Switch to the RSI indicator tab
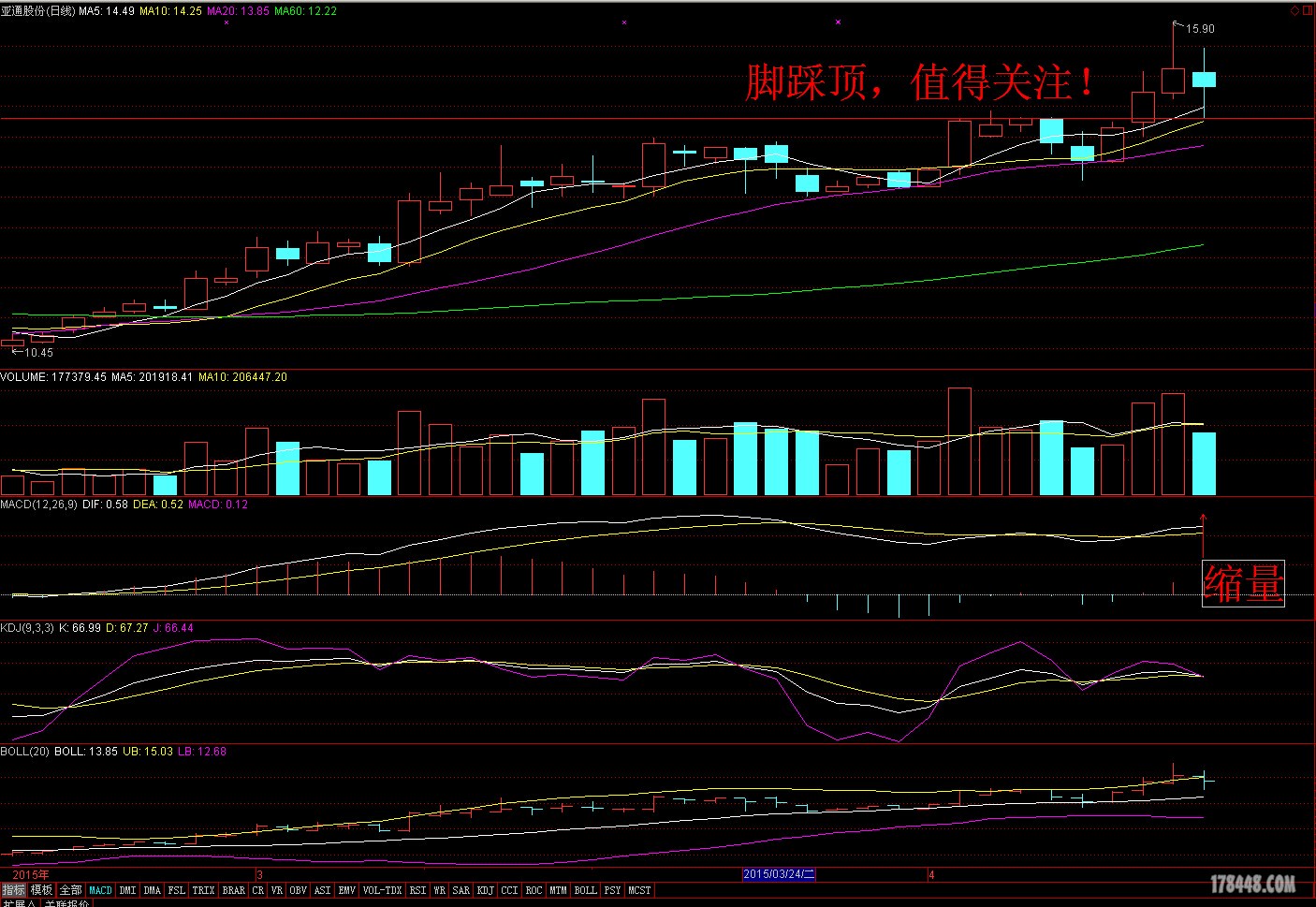 coord(417,890)
